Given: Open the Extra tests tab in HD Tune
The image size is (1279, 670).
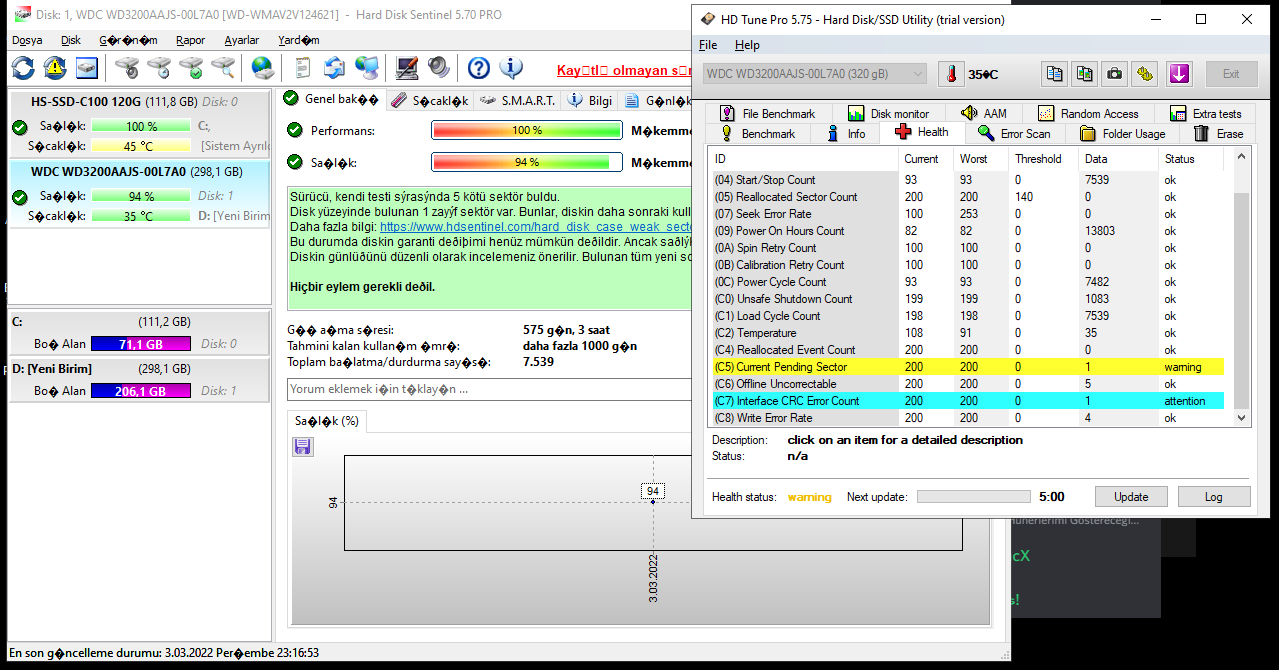Looking at the screenshot, I should [x=1204, y=113].
